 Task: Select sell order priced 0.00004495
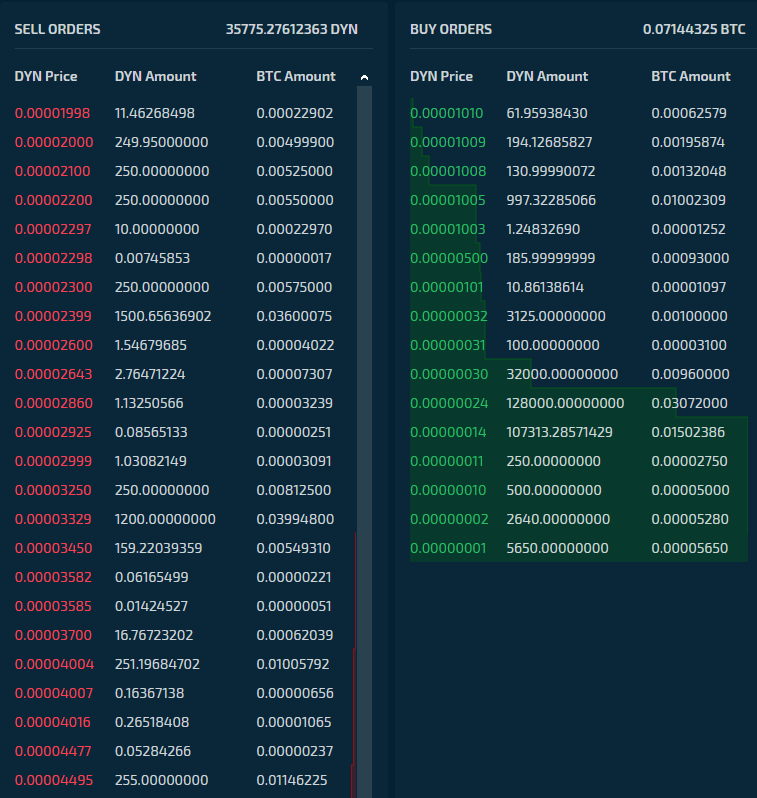click(x=185, y=780)
